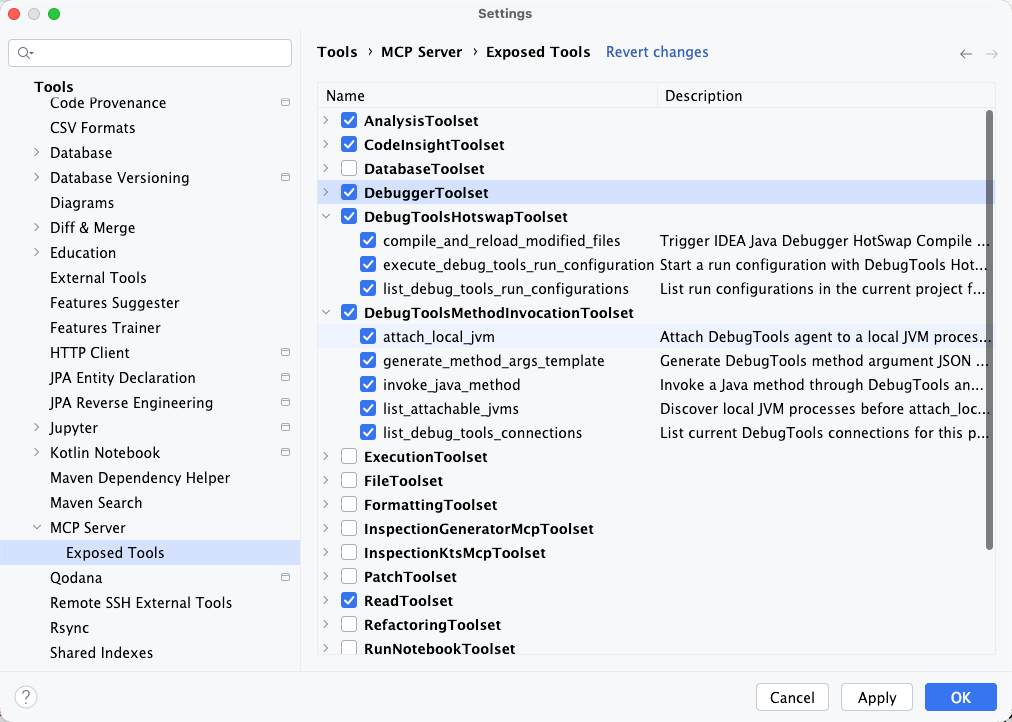The height and width of the screenshot is (722, 1012).
Task: Open Diagrams settings page
Action: click(x=82, y=203)
